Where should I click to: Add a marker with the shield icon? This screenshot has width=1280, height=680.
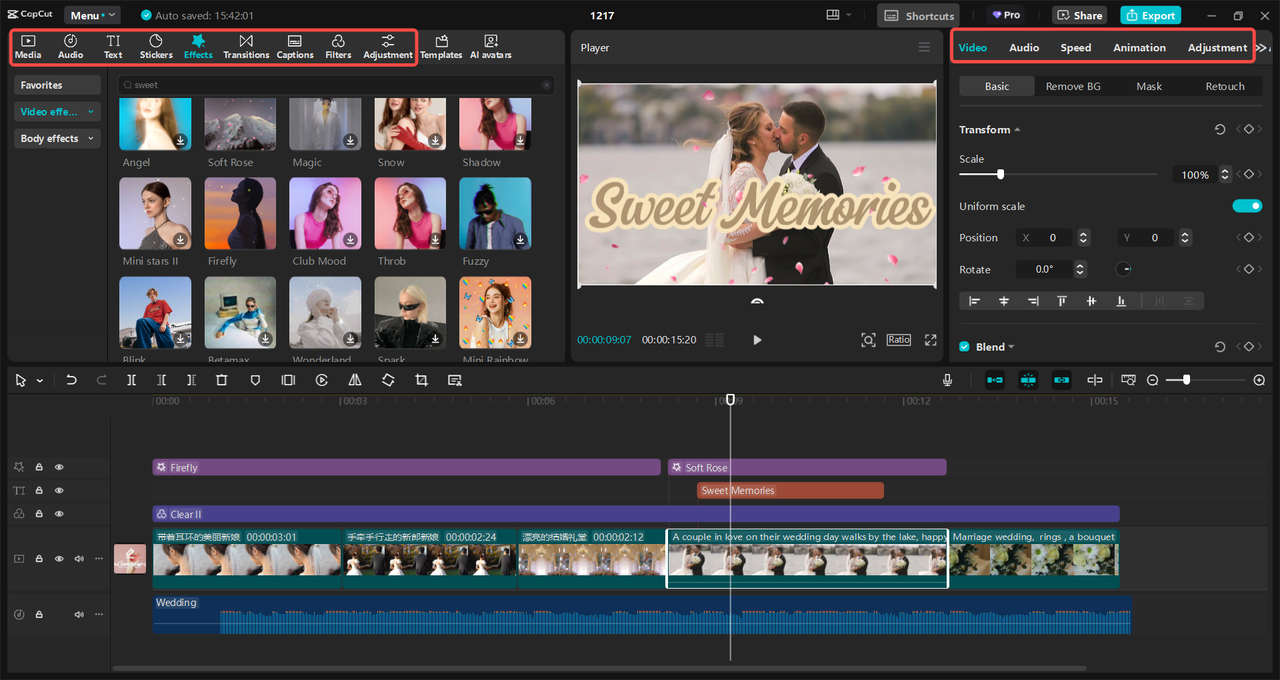[x=255, y=380]
